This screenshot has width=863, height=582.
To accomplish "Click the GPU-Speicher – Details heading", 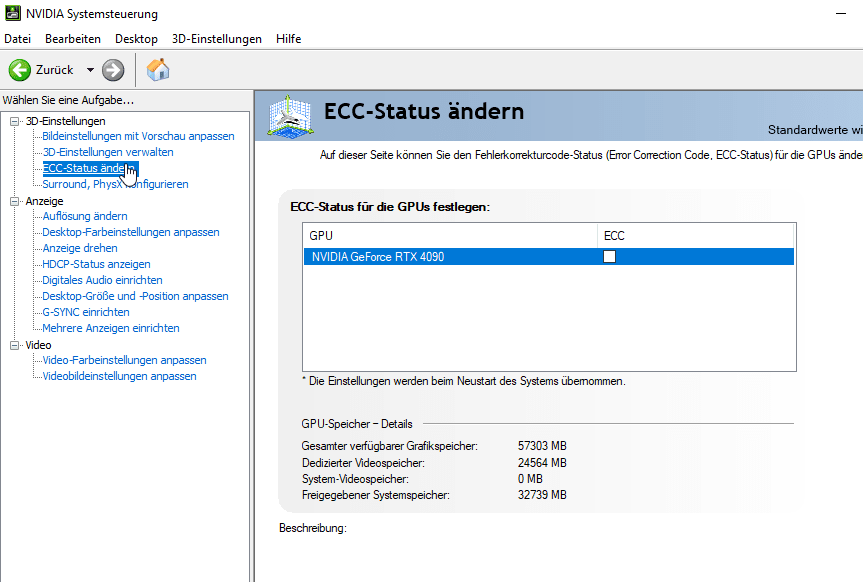I will (357, 424).
